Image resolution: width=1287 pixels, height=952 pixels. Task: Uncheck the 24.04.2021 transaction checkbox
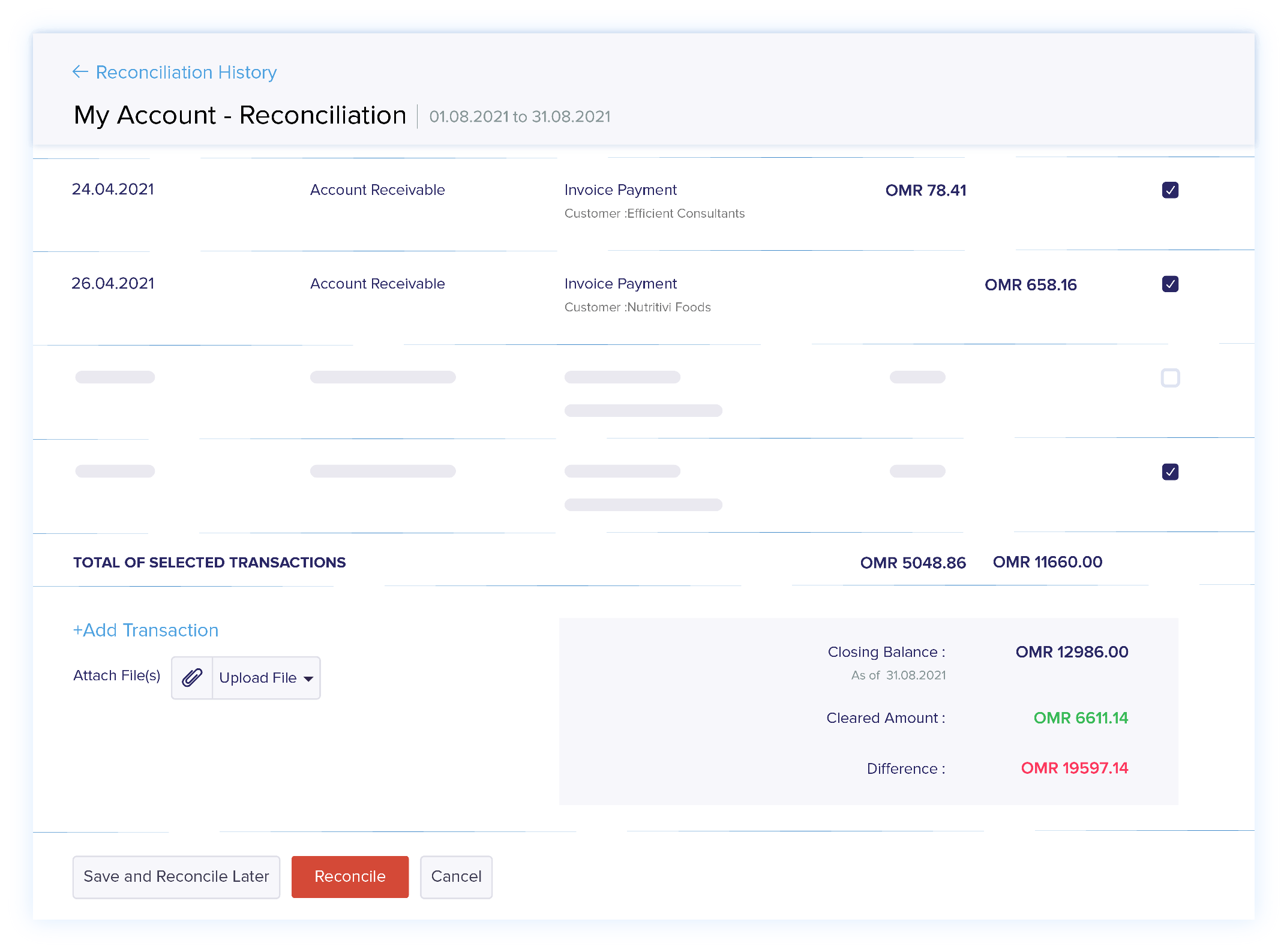tap(1170, 190)
